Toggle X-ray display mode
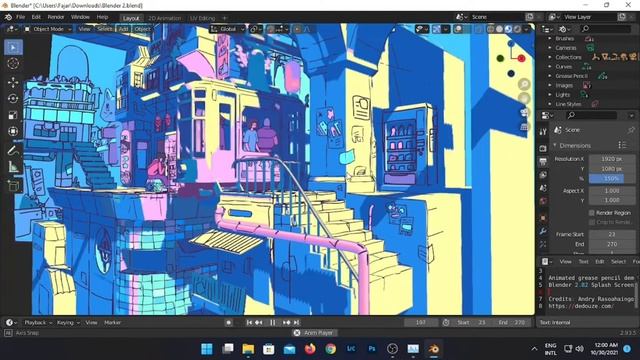 click(479, 29)
